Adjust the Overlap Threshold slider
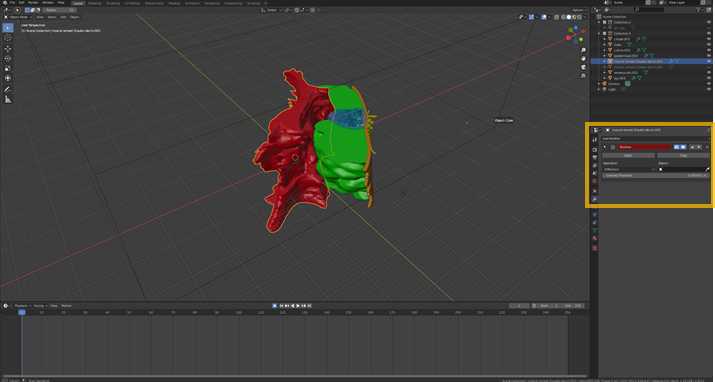The width and height of the screenshot is (715, 382). (655, 175)
